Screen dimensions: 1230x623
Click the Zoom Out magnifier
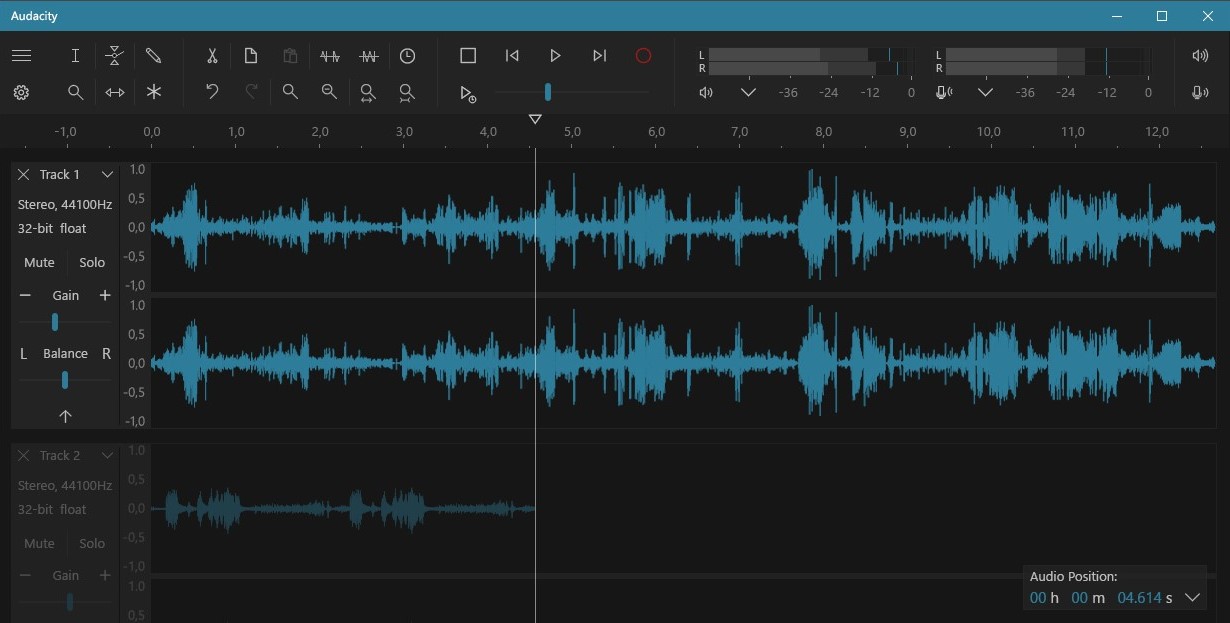pos(329,92)
